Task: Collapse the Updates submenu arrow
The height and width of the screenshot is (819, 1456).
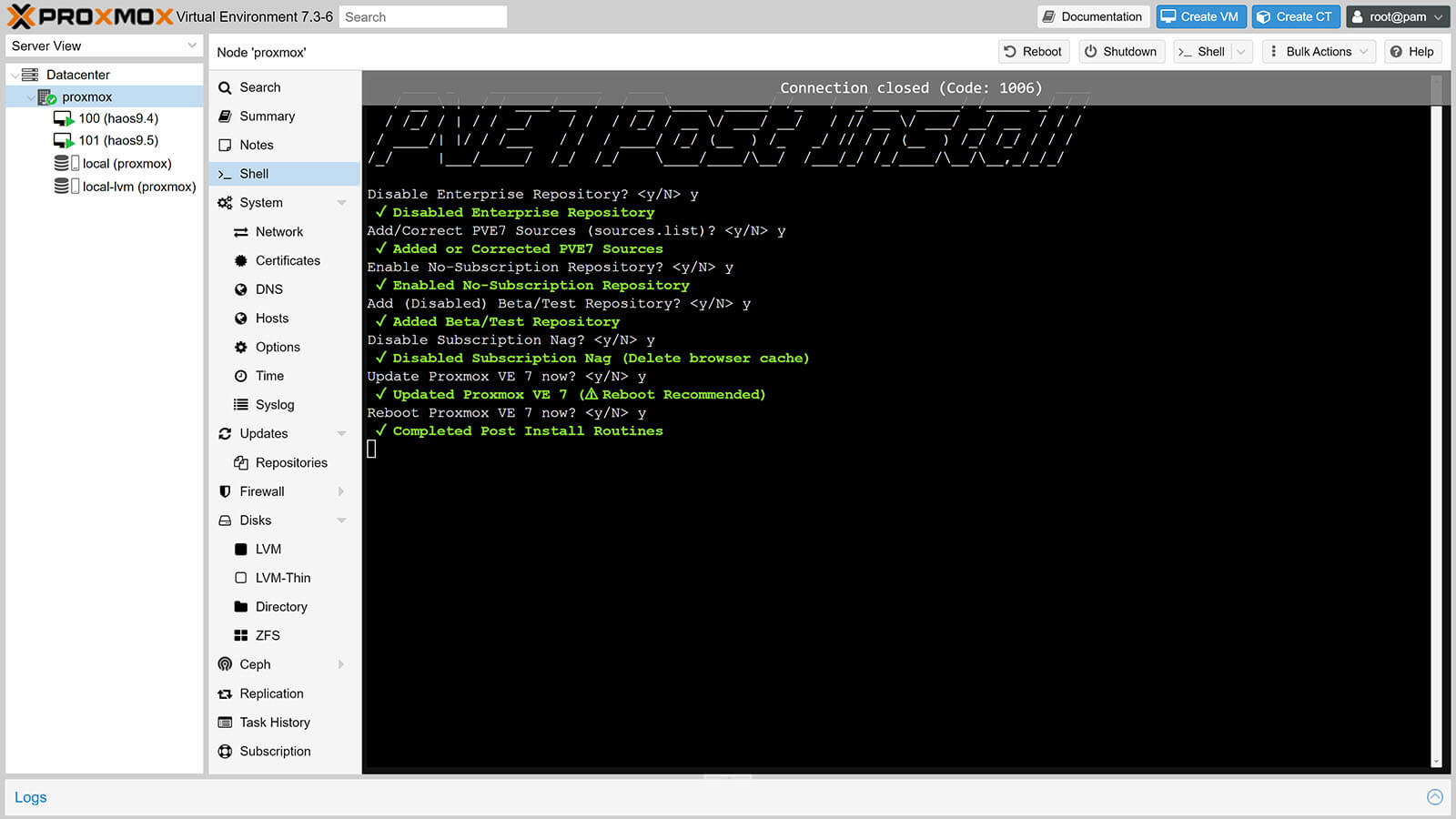Action: (x=342, y=434)
